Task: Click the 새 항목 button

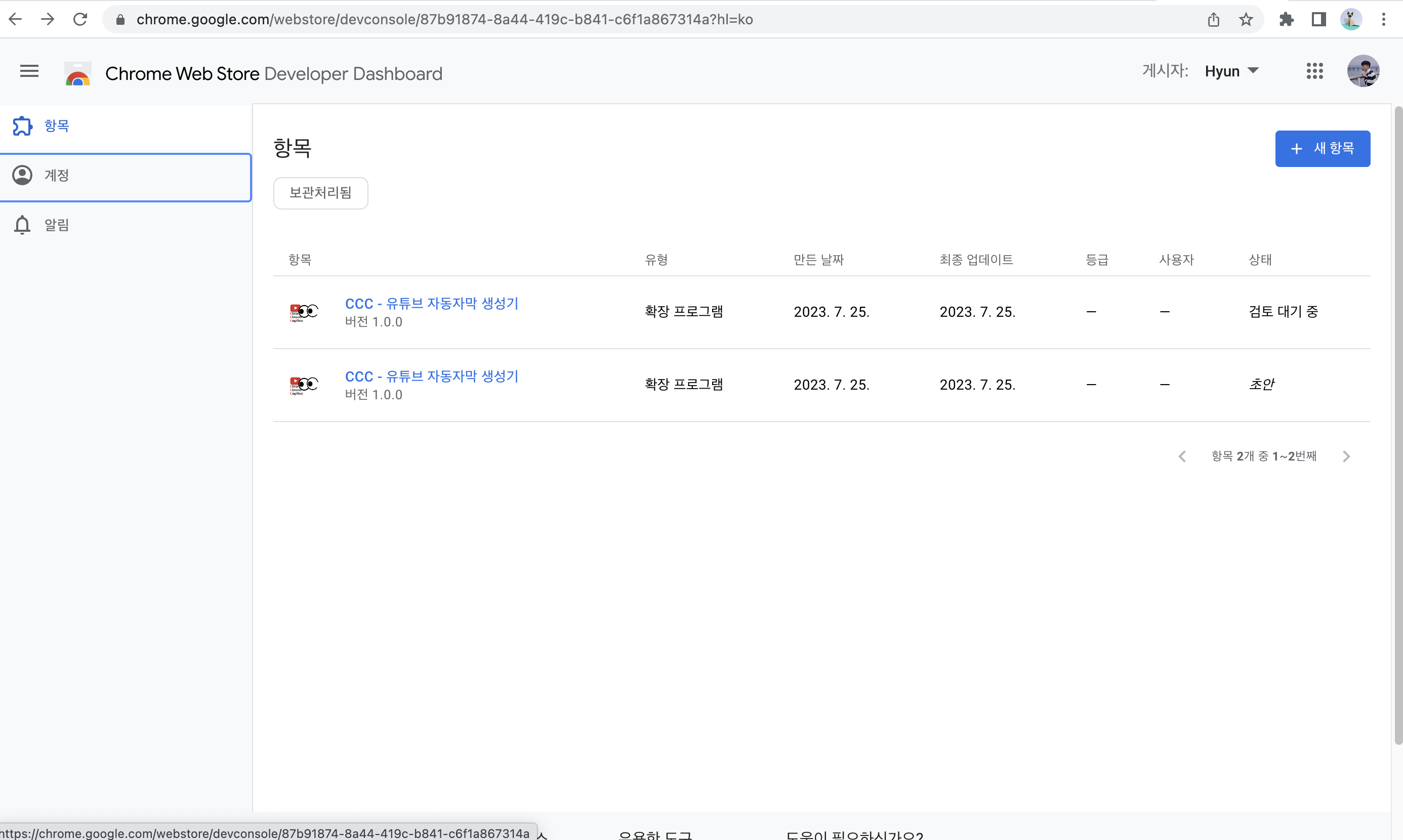Action: tap(1322, 149)
